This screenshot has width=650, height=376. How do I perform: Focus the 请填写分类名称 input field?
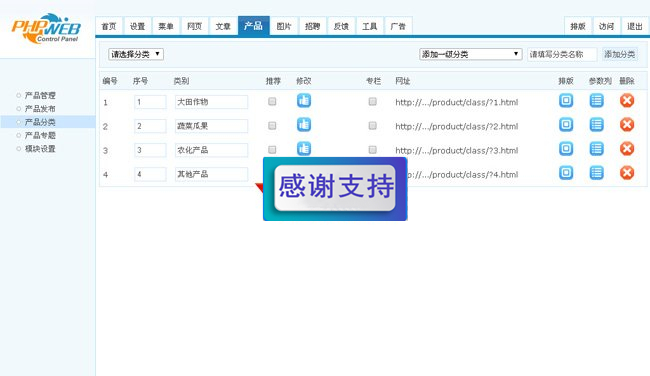(562, 54)
